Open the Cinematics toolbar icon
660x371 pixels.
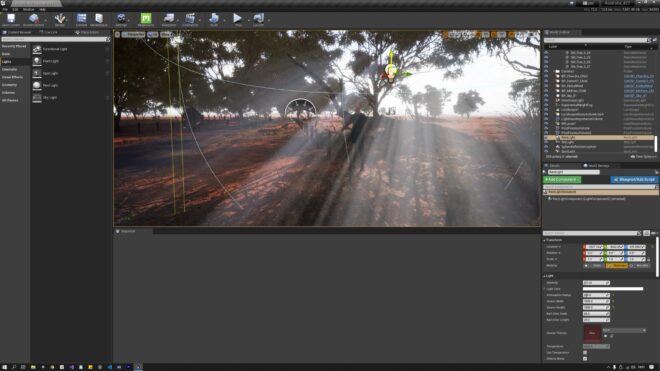point(190,19)
